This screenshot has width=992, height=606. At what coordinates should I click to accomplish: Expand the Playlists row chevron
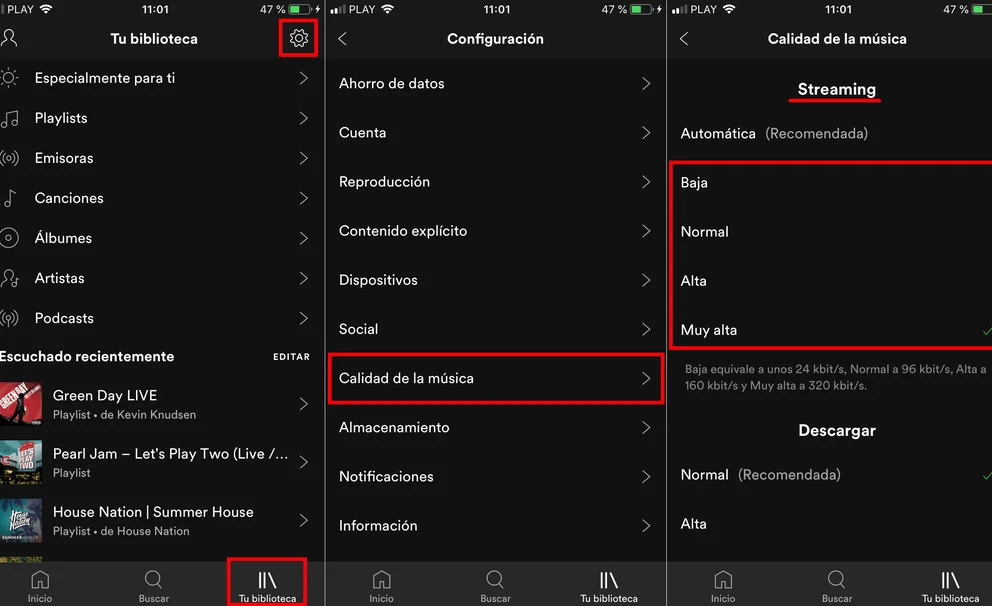(x=304, y=118)
